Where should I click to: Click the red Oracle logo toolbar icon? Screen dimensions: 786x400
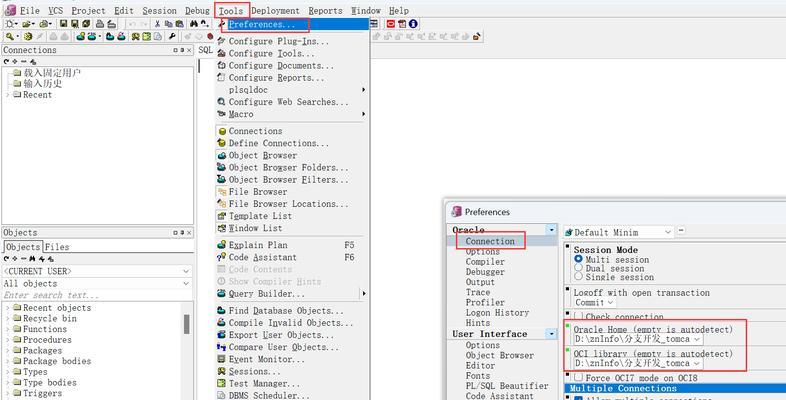pyautogui.click(x=390, y=24)
